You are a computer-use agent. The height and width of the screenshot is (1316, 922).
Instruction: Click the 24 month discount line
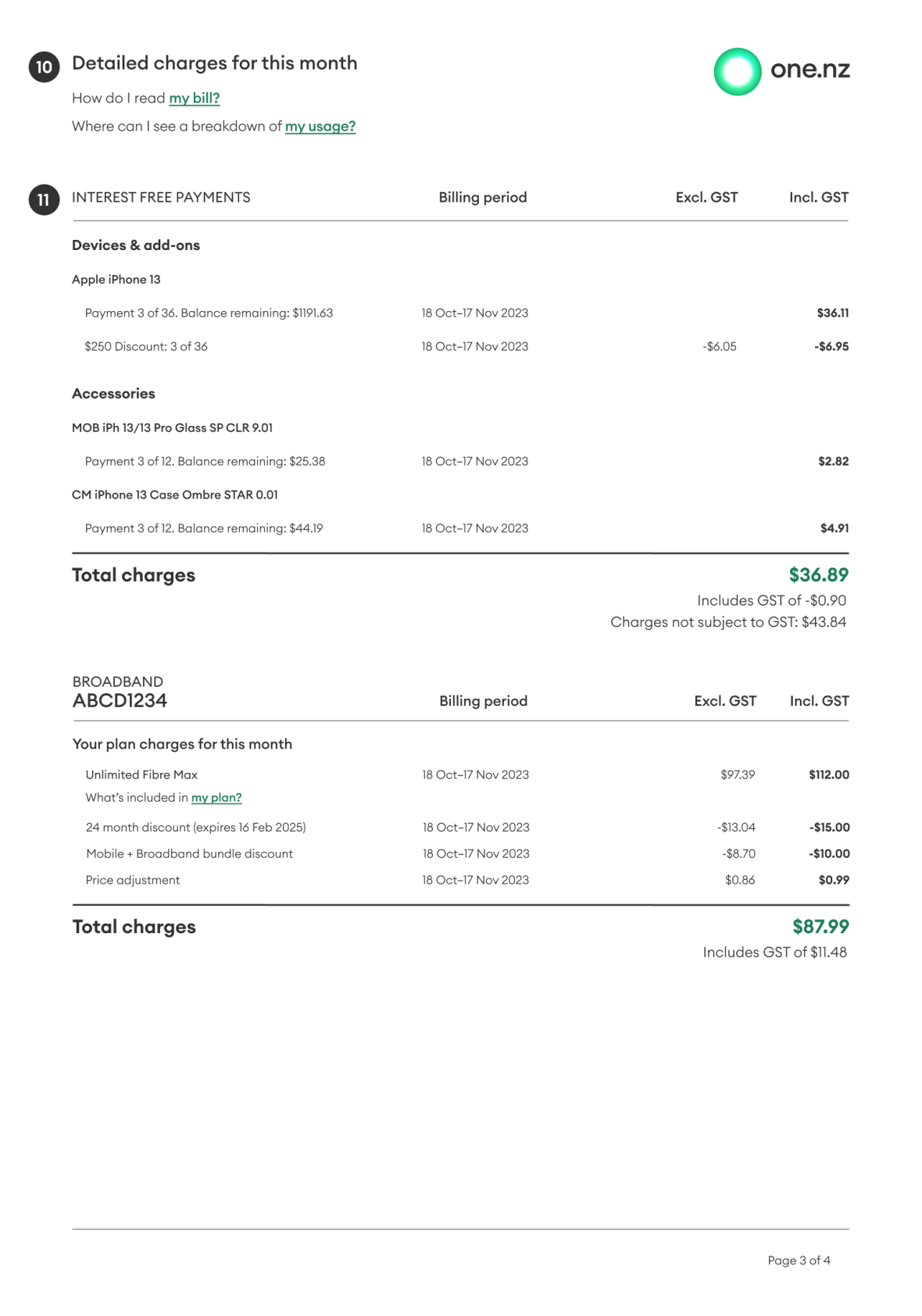[195, 828]
